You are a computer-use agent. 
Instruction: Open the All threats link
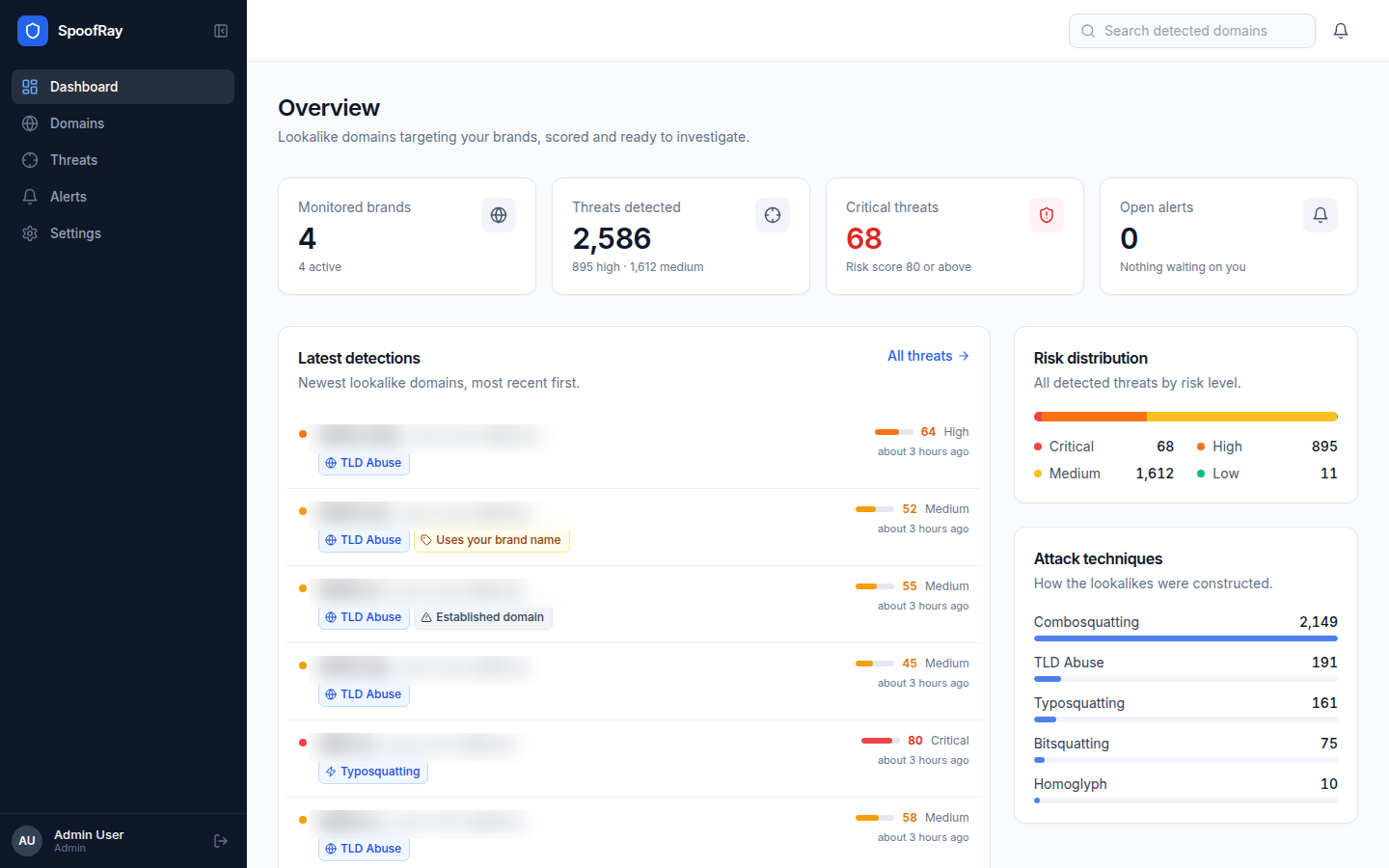[928, 356]
